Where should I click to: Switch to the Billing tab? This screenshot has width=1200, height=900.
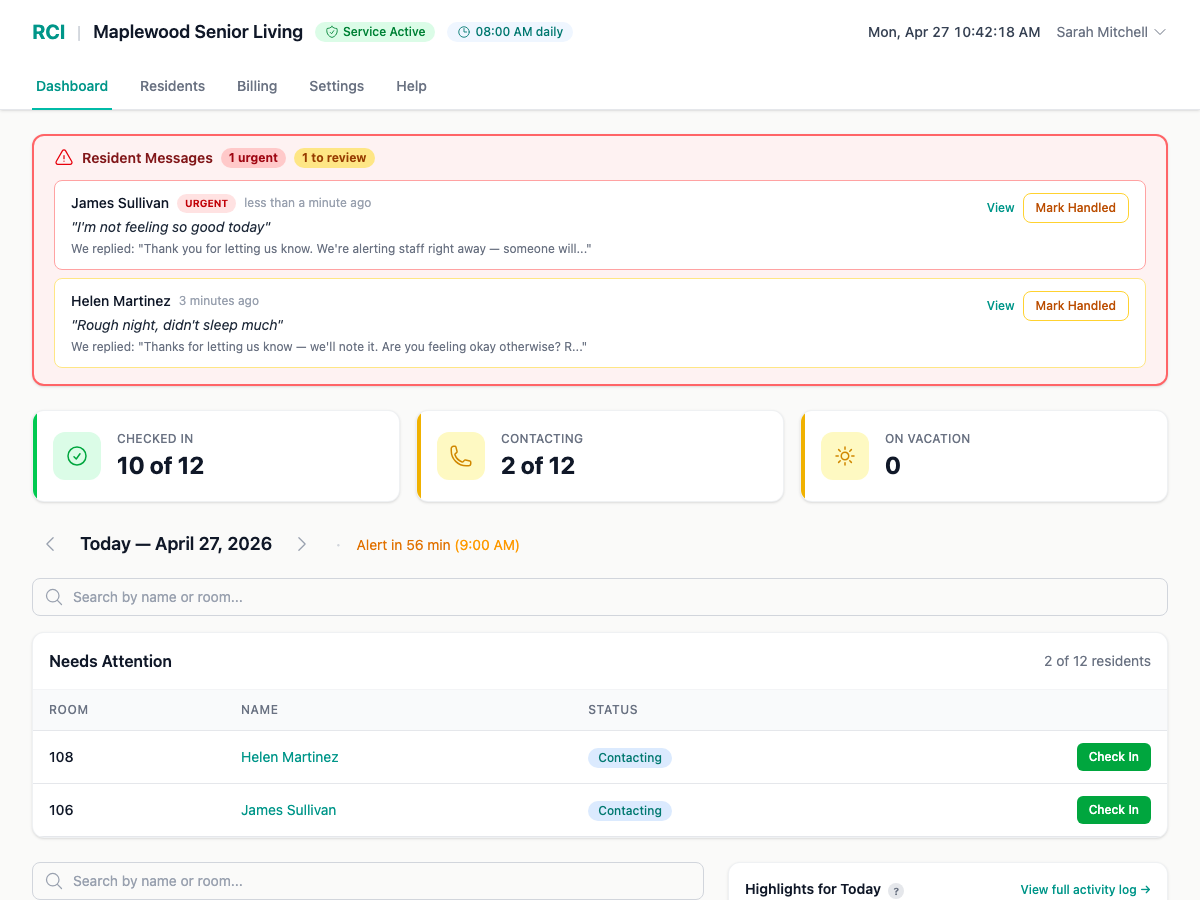[257, 86]
